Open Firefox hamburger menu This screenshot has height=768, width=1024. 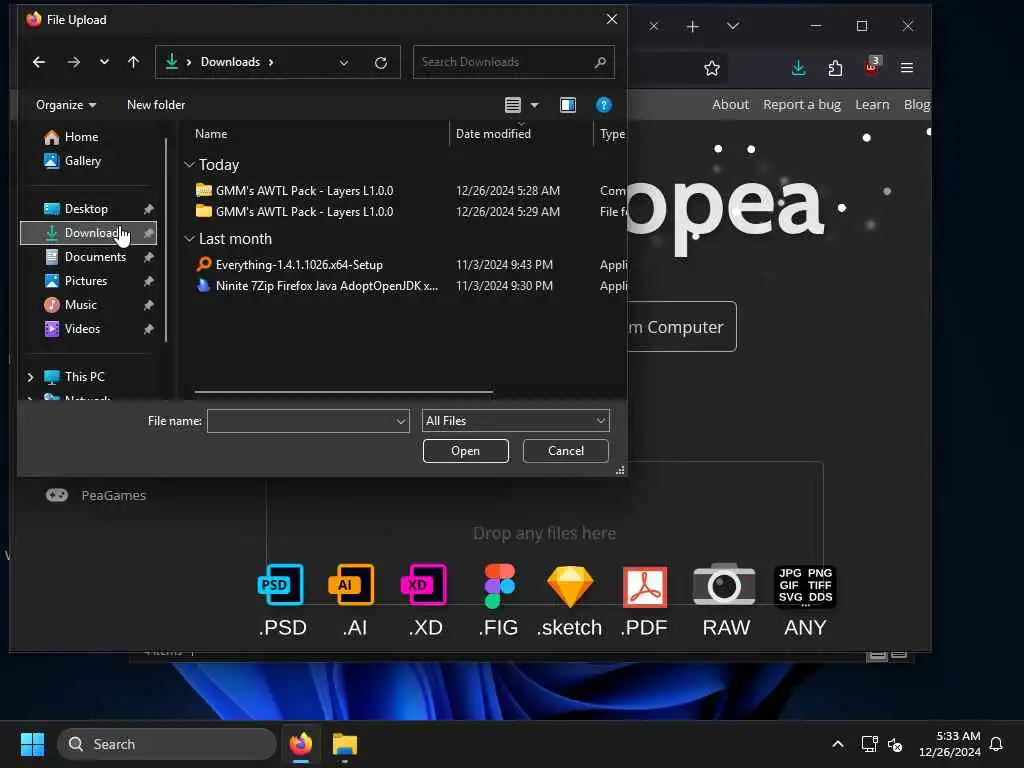(x=907, y=68)
